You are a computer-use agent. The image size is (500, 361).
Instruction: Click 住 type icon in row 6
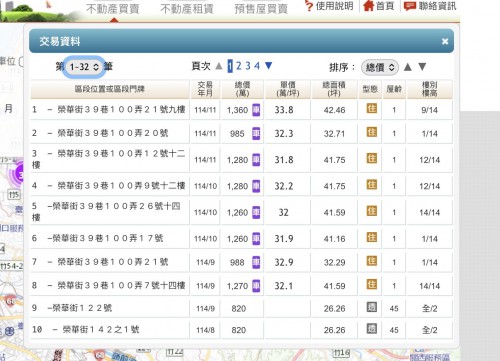(372, 237)
